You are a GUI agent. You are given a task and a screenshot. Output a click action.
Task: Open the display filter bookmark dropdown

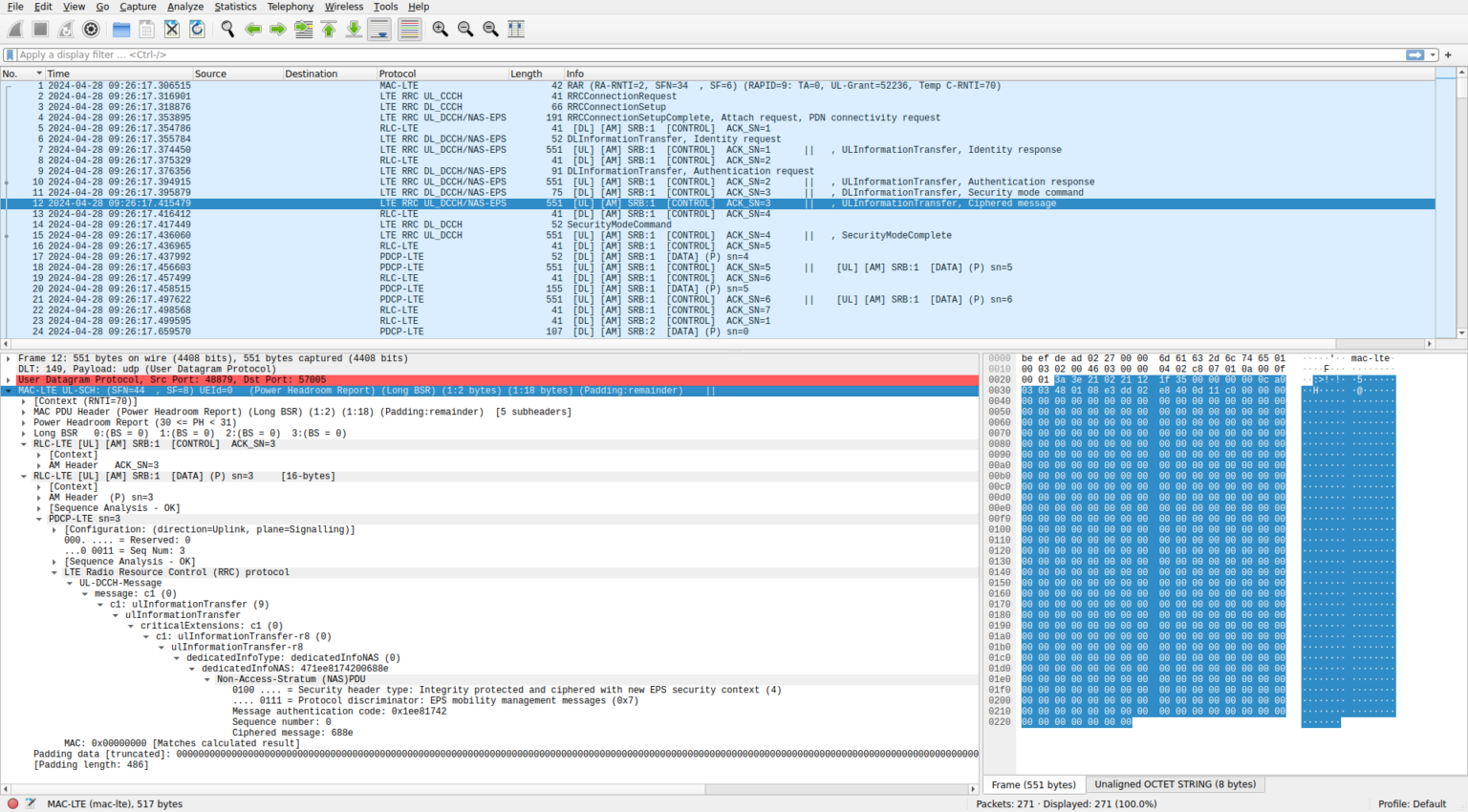click(9, 54)
